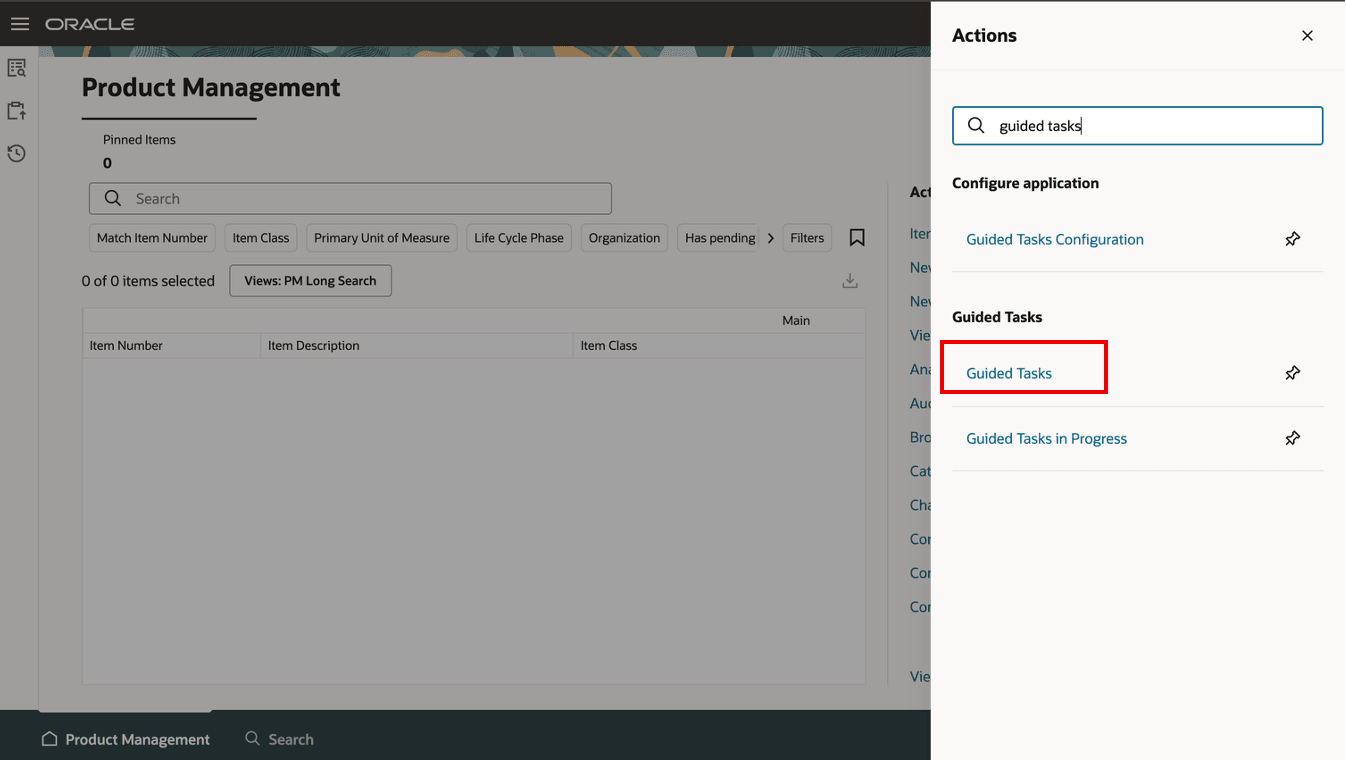Open the Guided Tasks link
The height and width of the screenshot is (760, 1346).
coord(1010,372)
